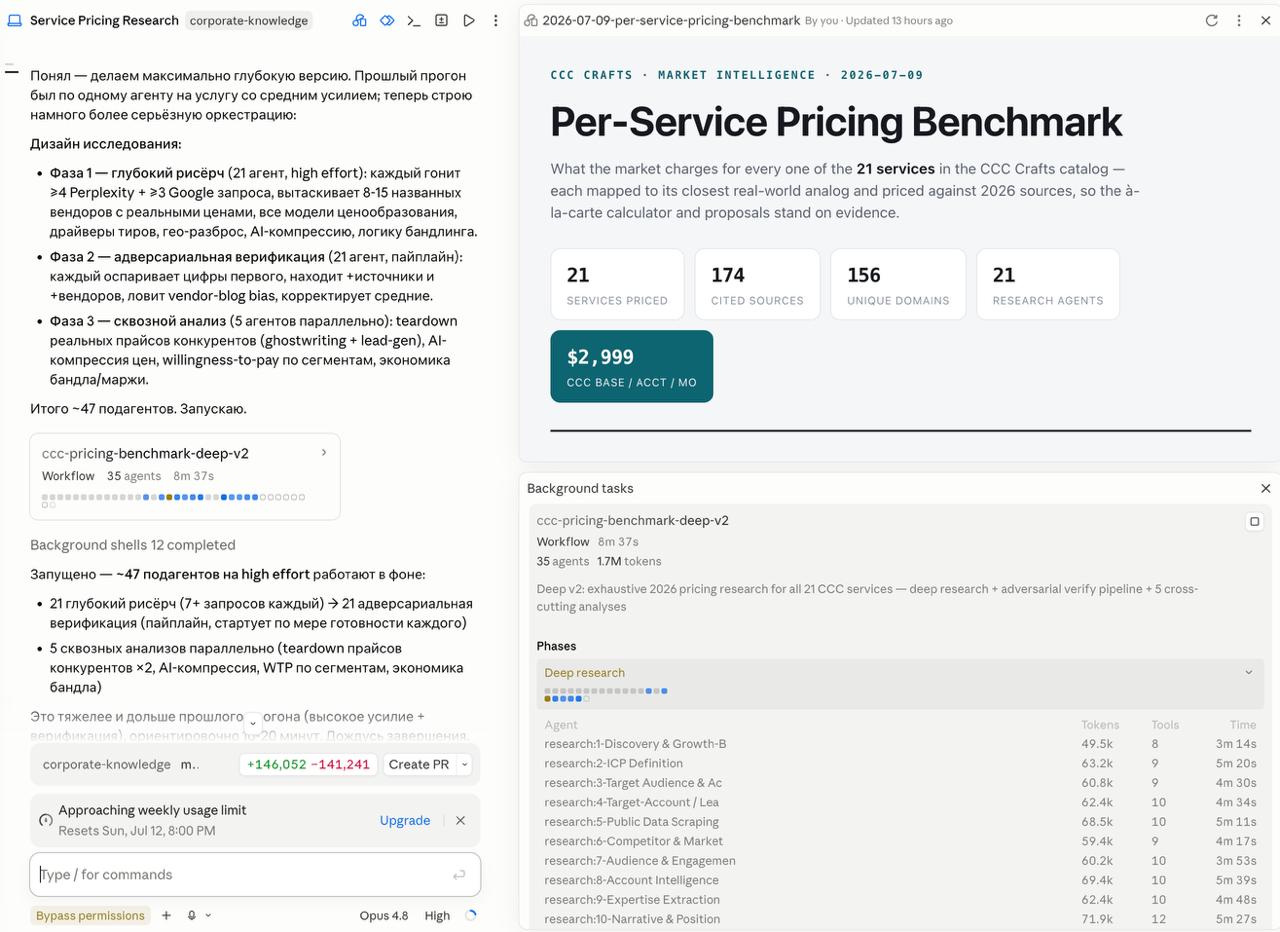The height and width of the screenshot is (932, 1280).
Task: Select the research:1-Discovery & Growth-B row
Action: (900, 744)
